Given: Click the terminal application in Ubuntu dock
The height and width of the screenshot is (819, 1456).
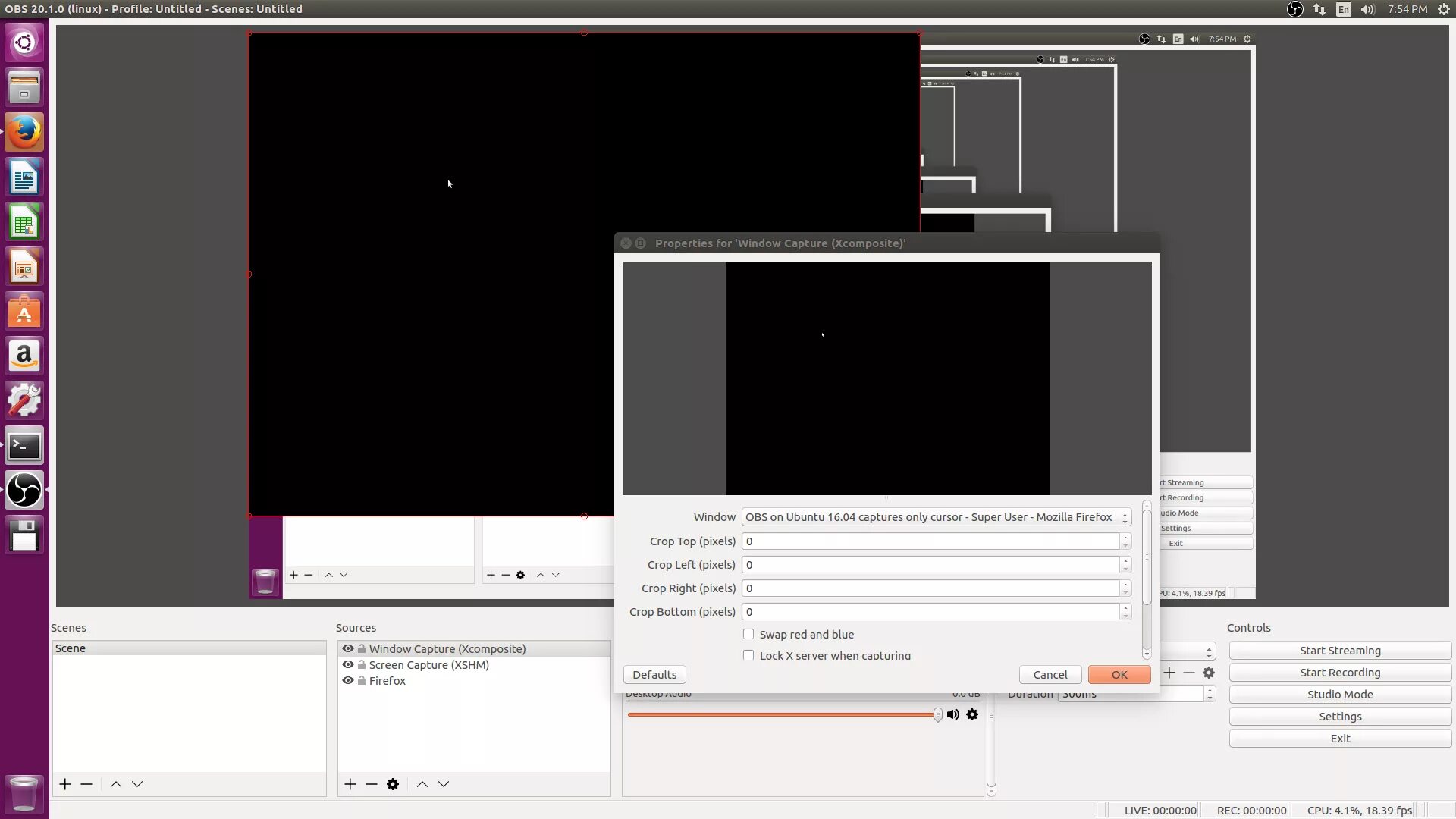Looking at the screenshot, I should (24, 445).
